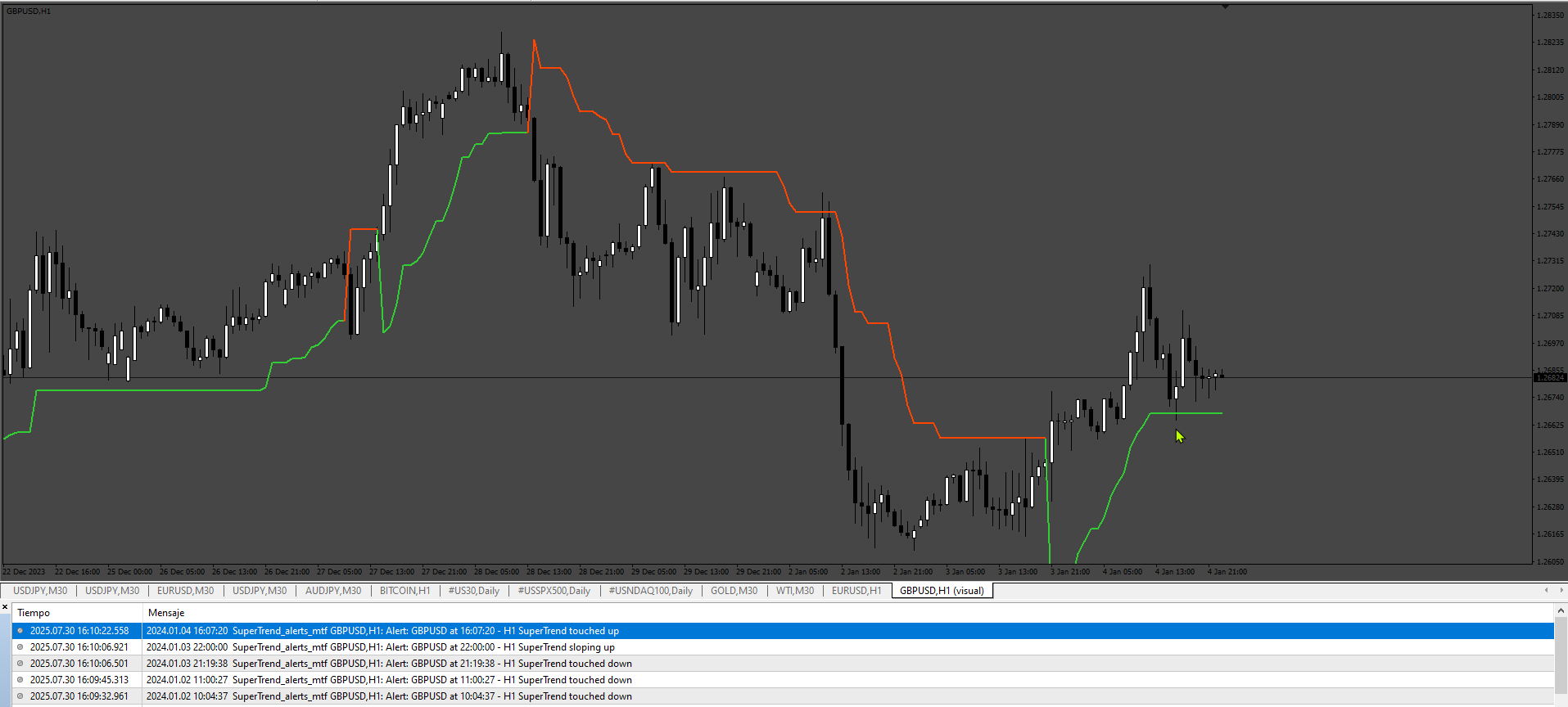Open the EURUSD,H1 chart tab
This screenshot has height=707, width=1568.
coord(856,591)
